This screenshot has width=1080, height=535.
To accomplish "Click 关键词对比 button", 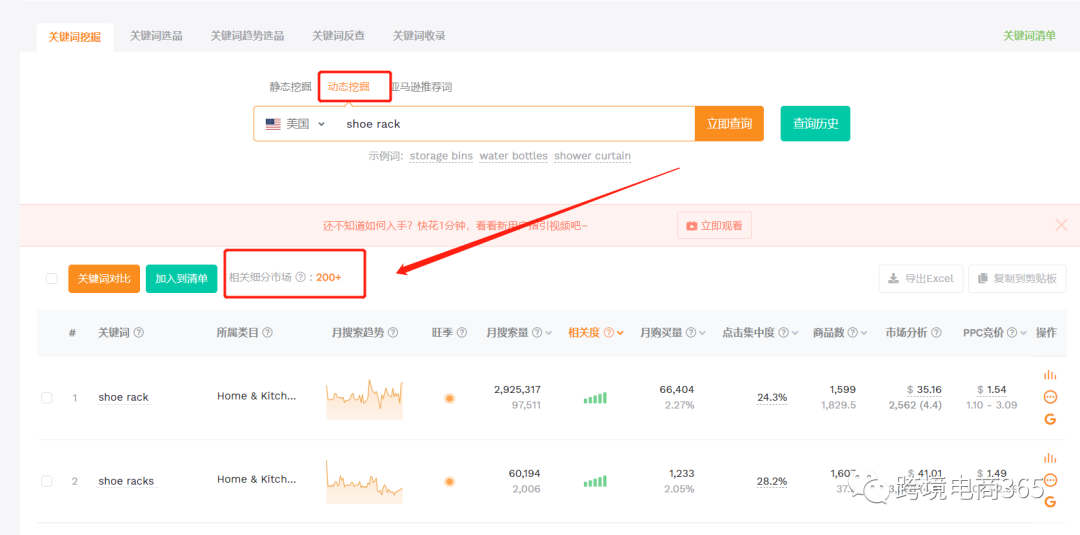I will pyautogui.click(x=104, y=279).
